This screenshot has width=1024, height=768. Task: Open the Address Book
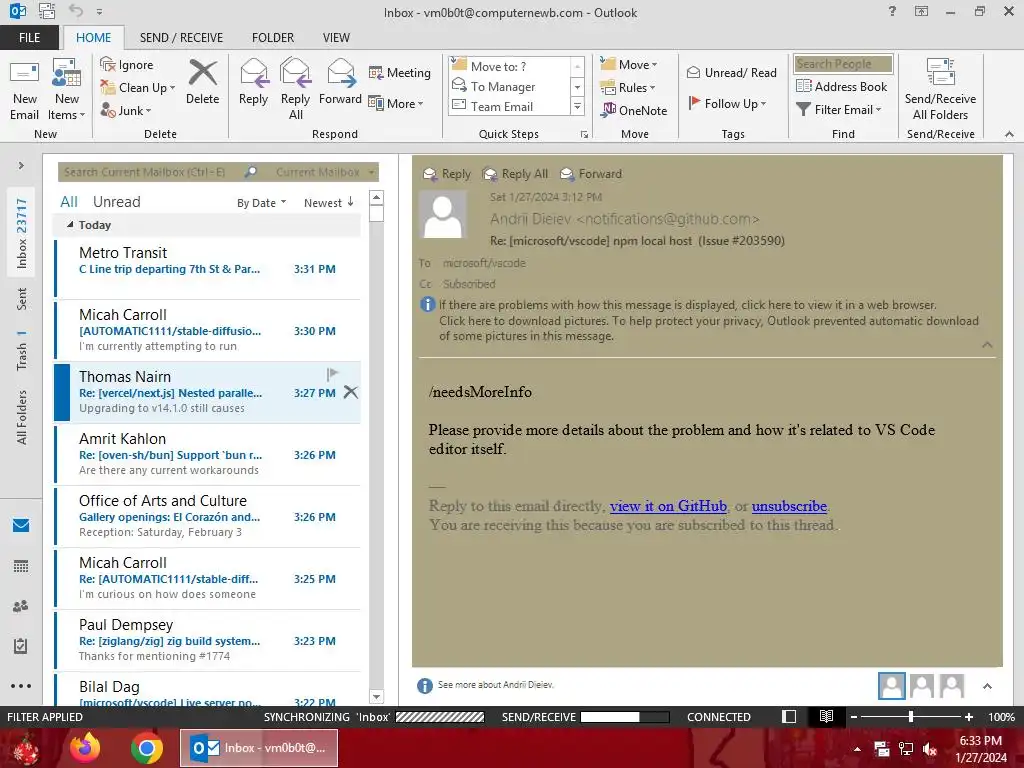[841, 86]
